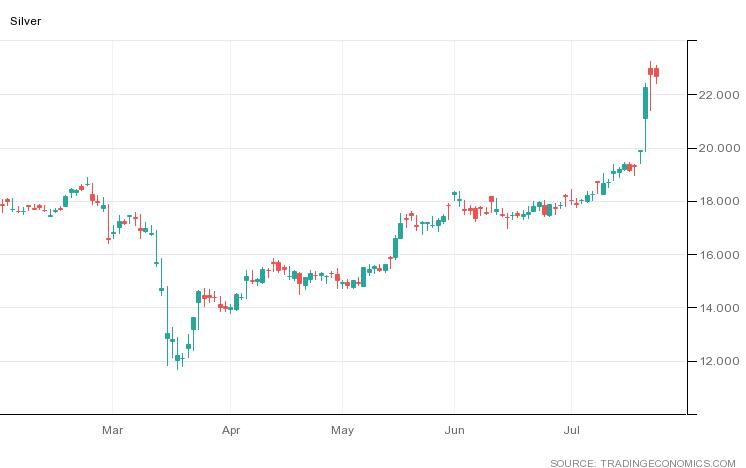
Task: Select the Mar label on the time axis
Action: click(112, 431)
